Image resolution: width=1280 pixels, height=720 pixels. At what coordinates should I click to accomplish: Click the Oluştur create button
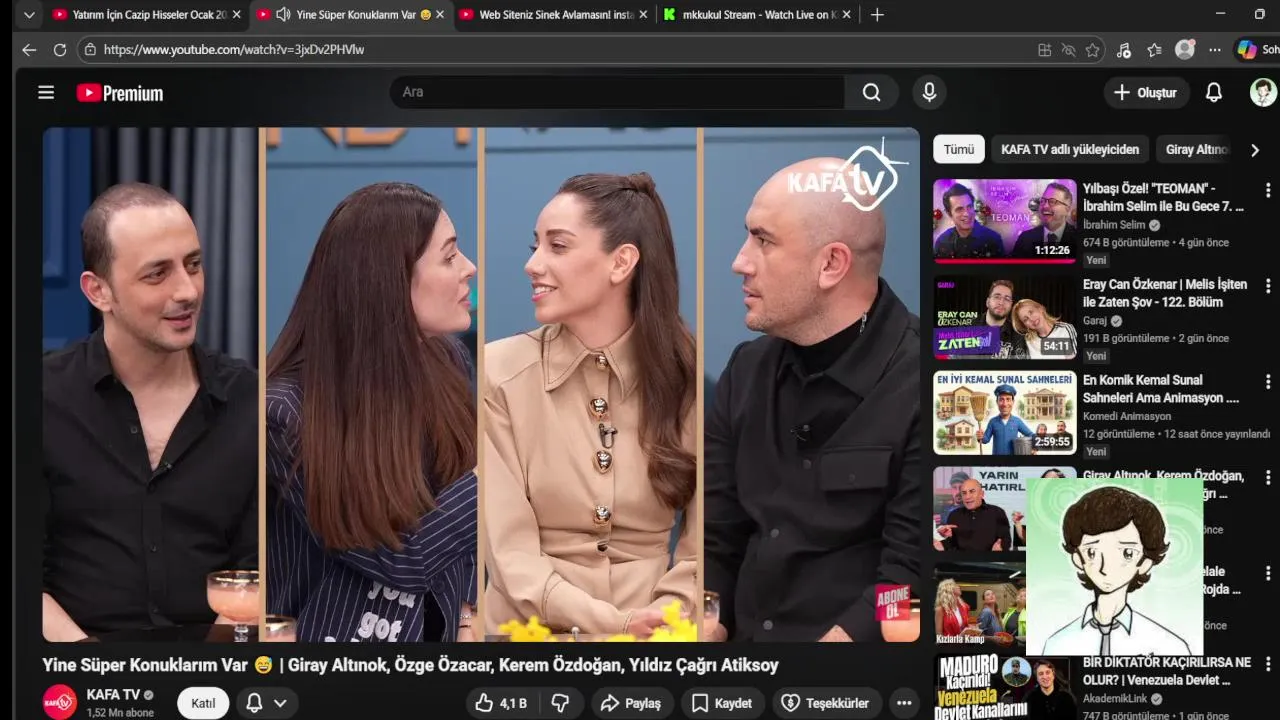click(x=1145, y=93)
